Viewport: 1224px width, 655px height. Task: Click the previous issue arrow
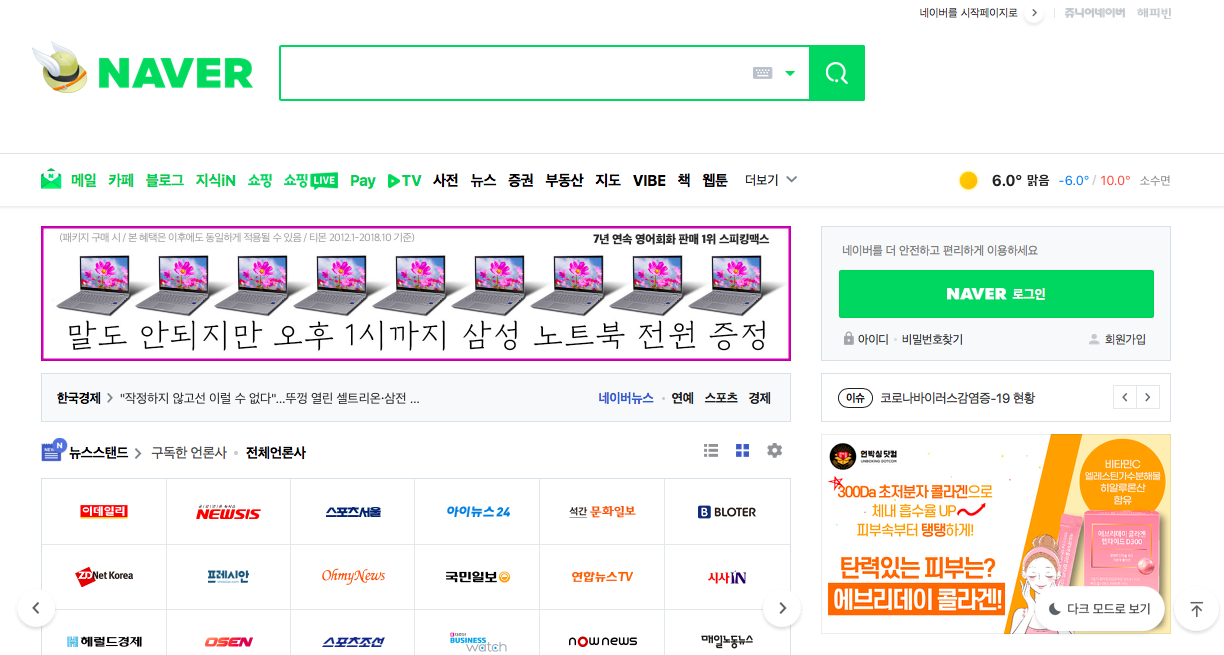point(1125,398)
